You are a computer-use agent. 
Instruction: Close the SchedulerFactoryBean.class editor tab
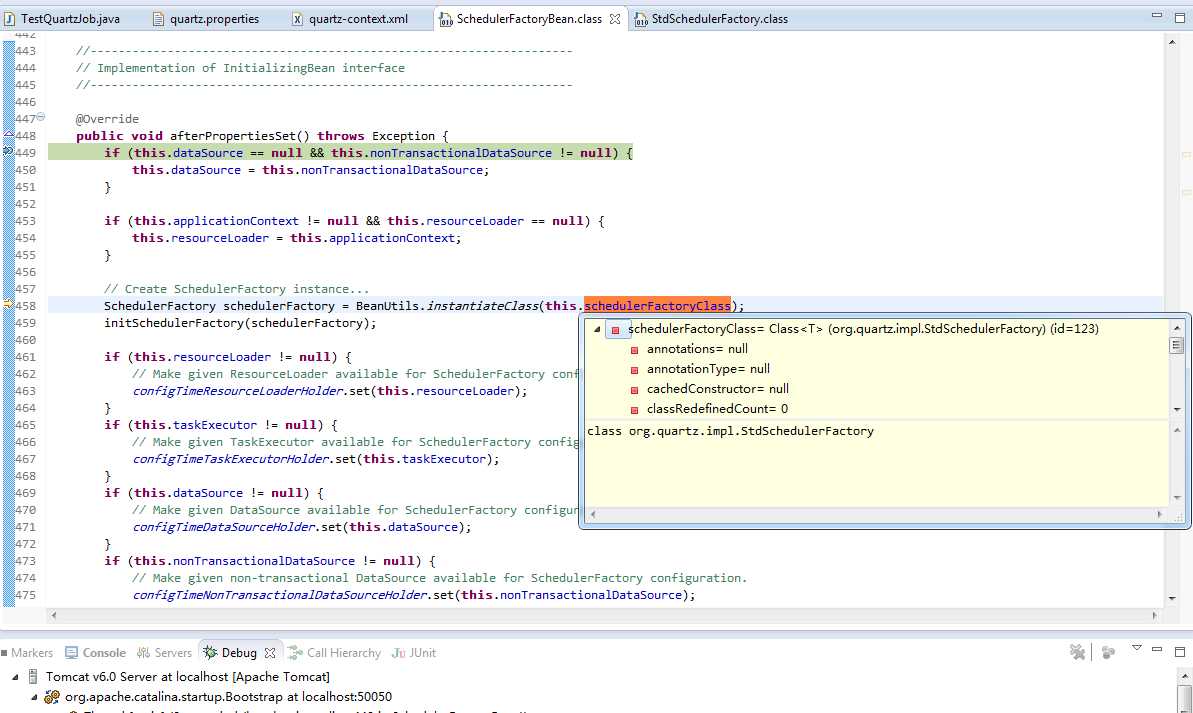[615, 19]
